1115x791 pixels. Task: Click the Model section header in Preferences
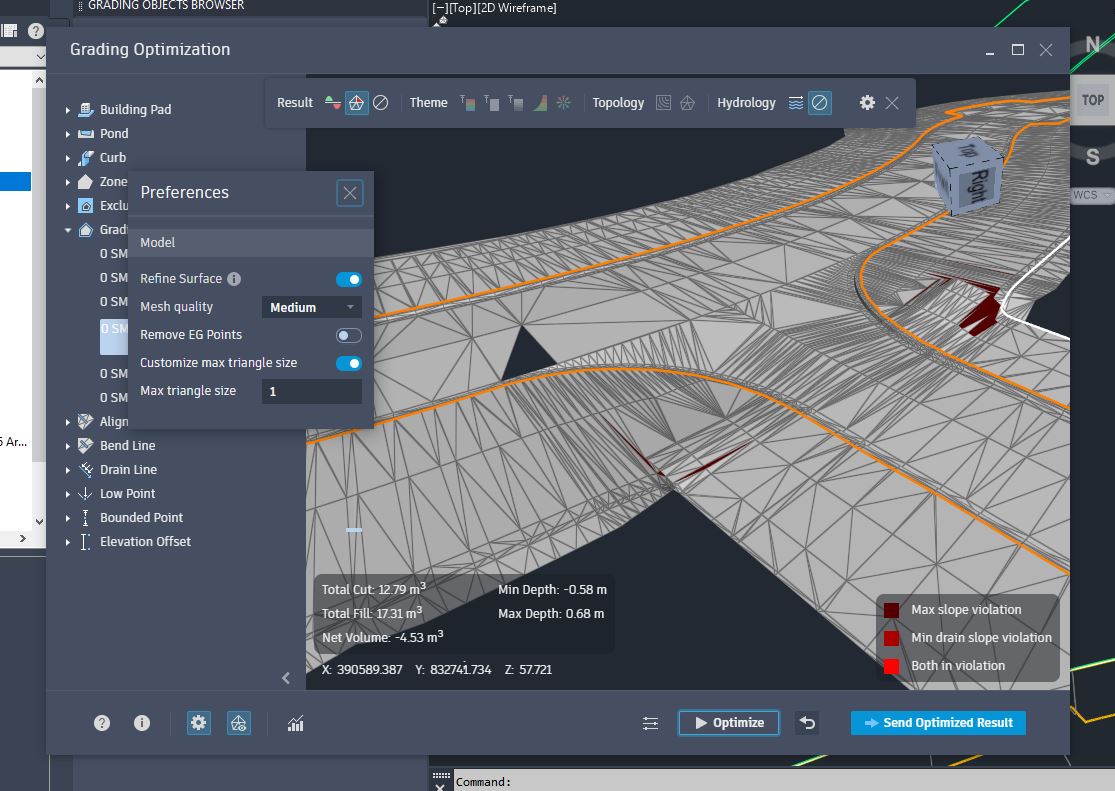[x=250, y=243]
